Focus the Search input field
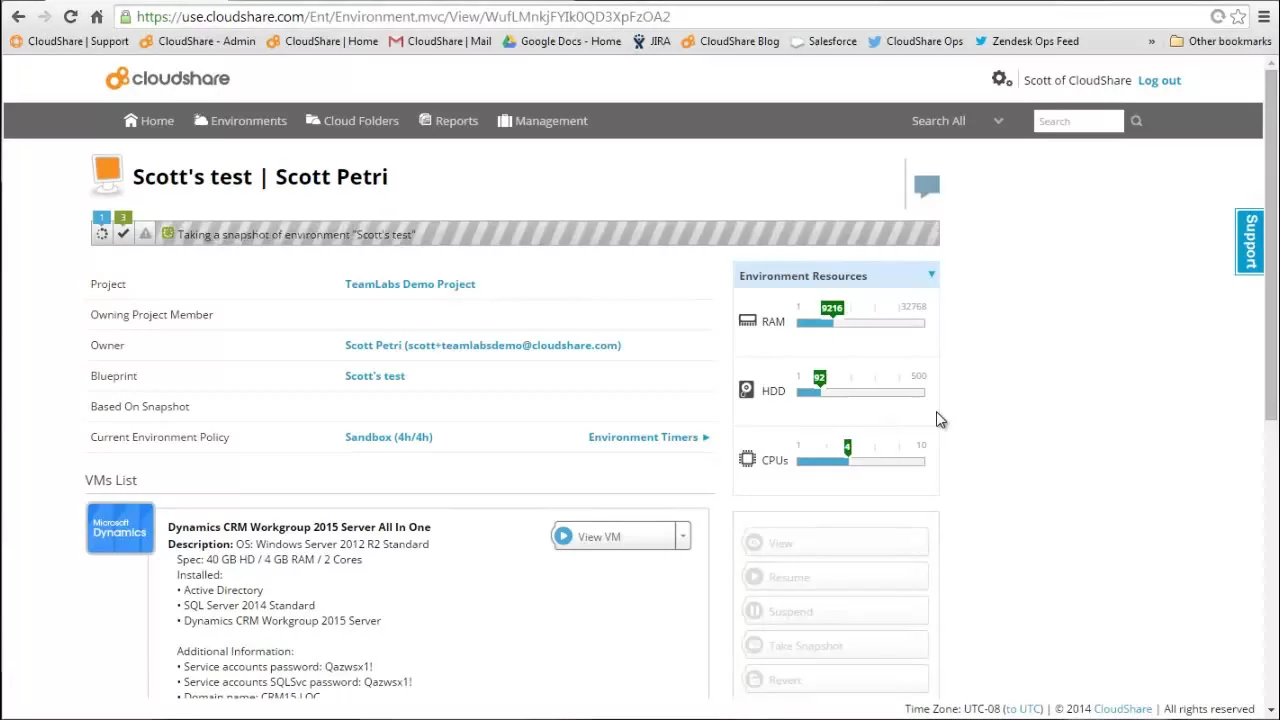Viewport: 1280px width, 720px height. [1078, 121]
